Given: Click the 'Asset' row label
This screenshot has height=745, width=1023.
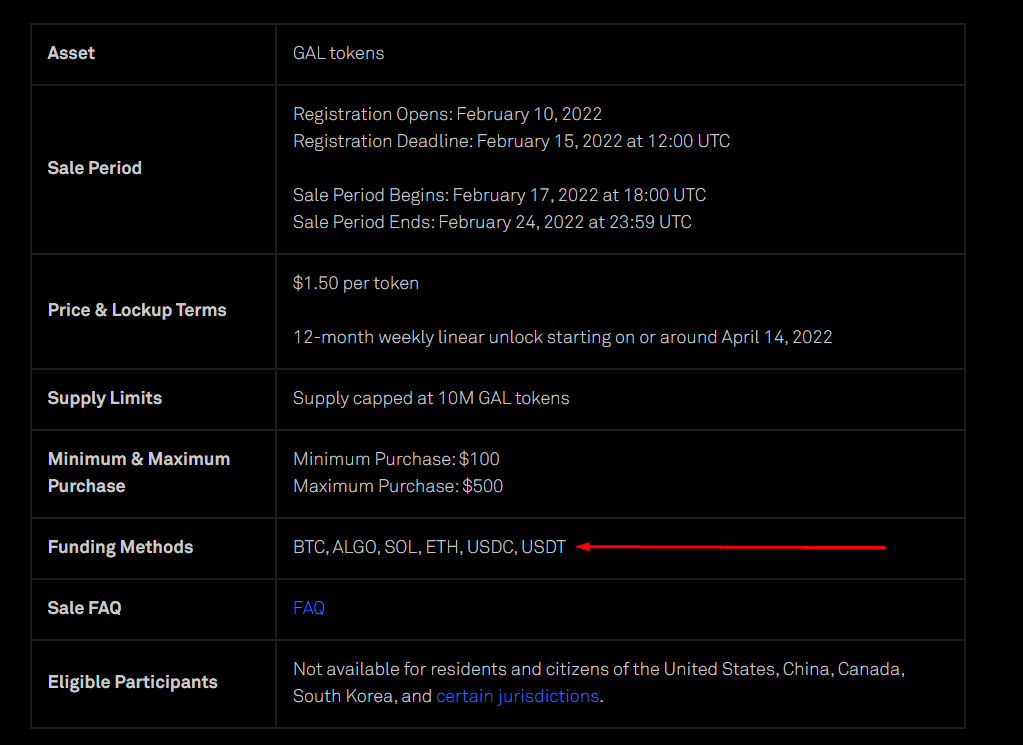Looking at the screenshot, I should click(71, 53).
